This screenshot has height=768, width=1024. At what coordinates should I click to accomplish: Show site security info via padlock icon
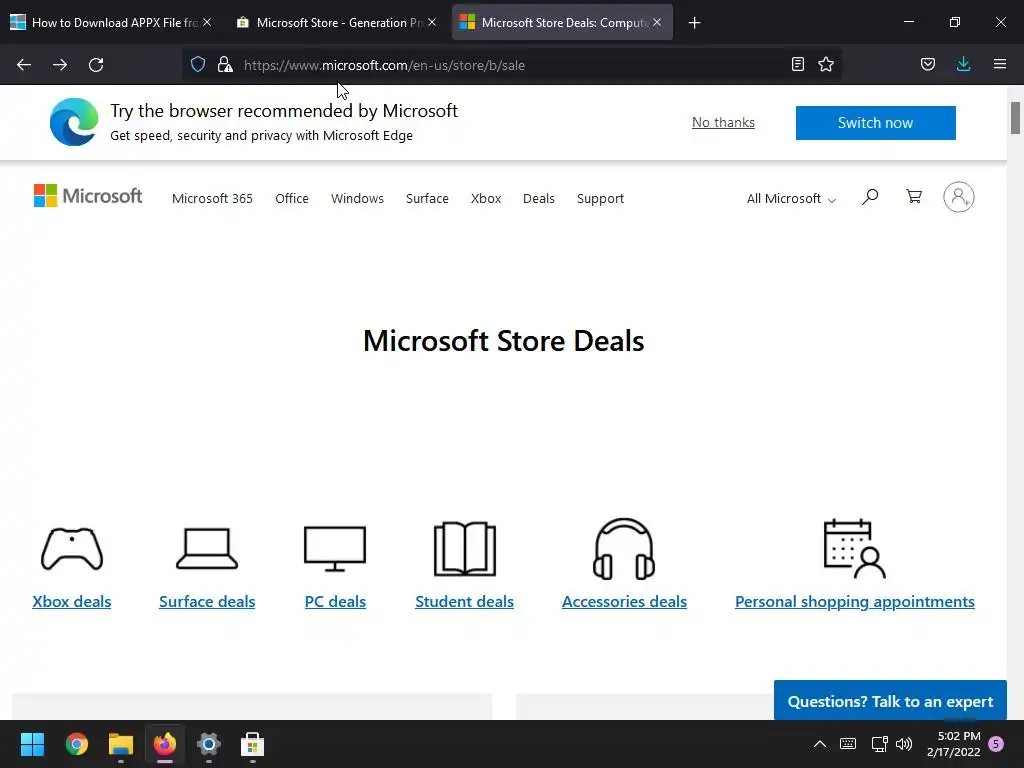coord(225,64)
